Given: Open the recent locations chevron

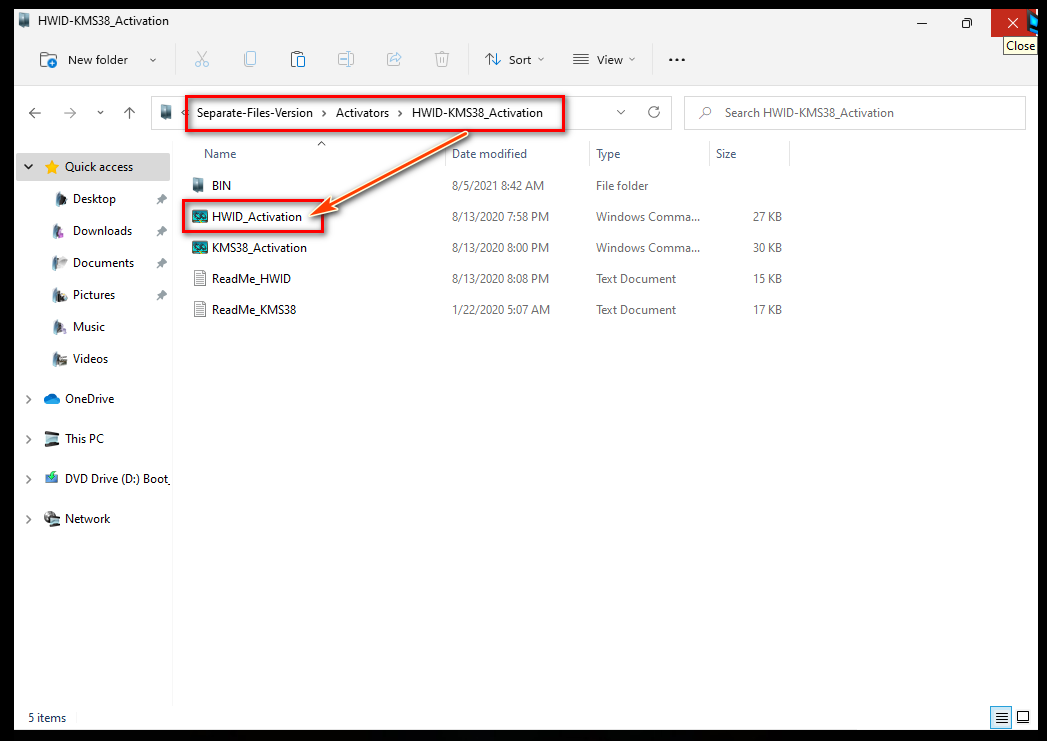Looking at the screenshot, I should click(100, 113).
